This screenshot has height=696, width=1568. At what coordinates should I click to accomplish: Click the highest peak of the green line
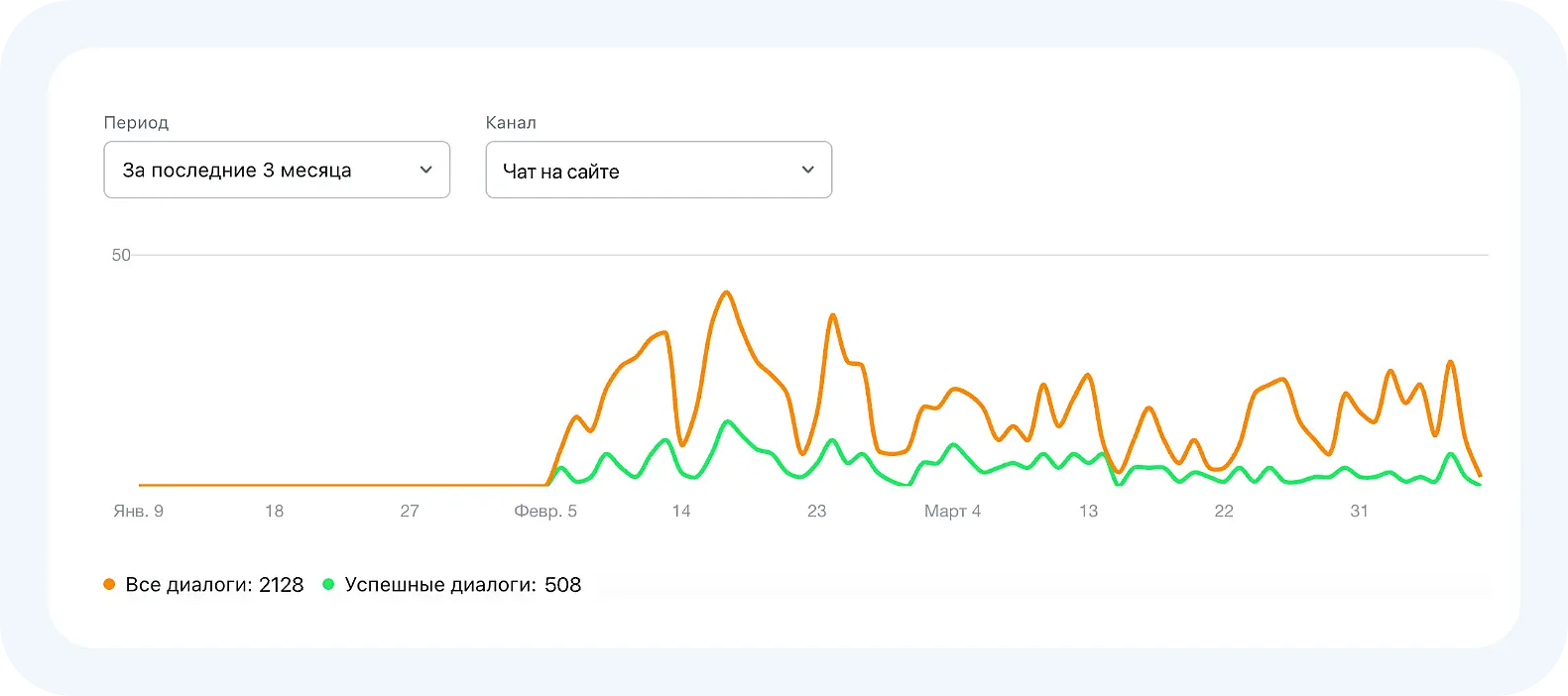tap(728, 421)
